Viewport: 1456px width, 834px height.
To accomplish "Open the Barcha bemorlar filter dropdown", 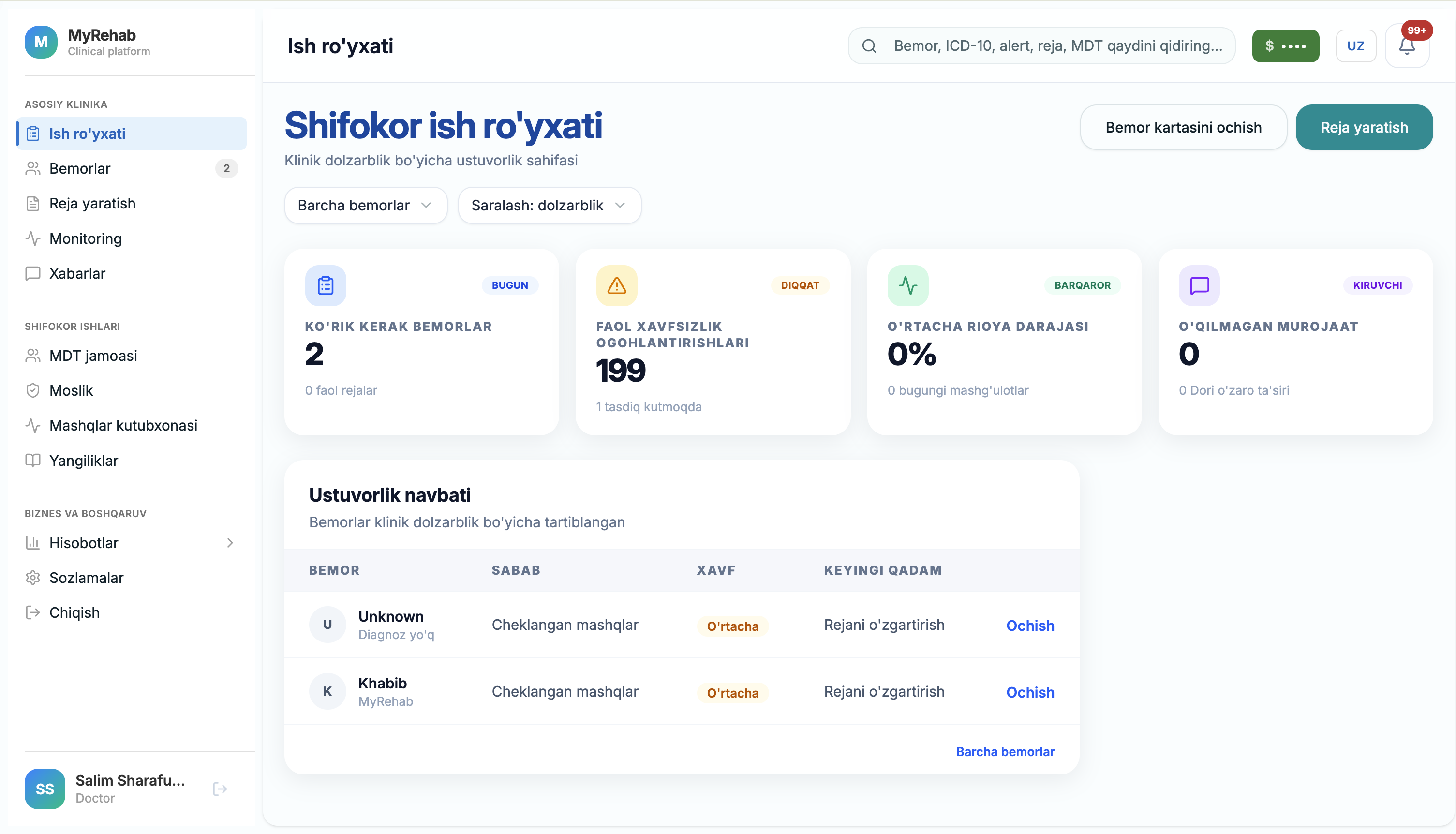I will coord(365,205).
